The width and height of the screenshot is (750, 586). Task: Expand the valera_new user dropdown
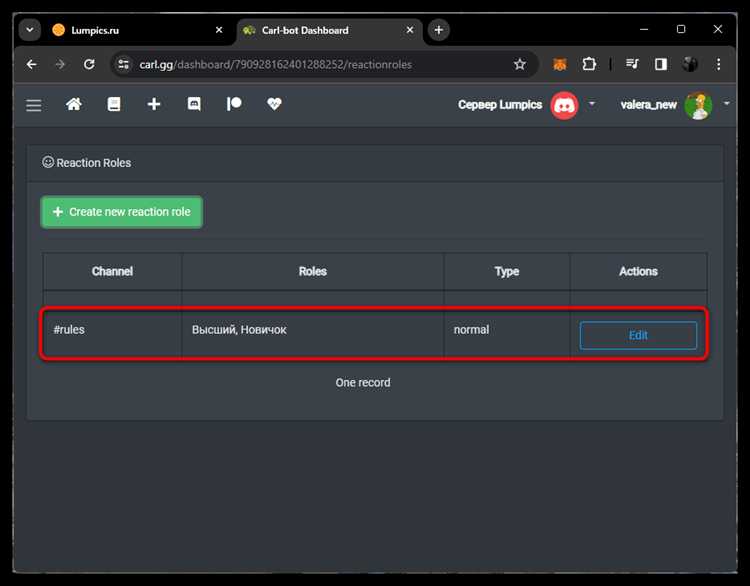click(727, 103)
